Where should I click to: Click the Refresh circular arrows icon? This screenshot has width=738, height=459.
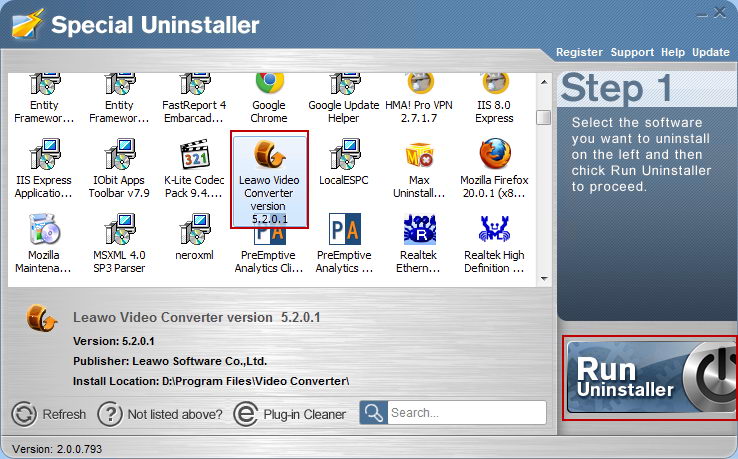tap(24, 414)
